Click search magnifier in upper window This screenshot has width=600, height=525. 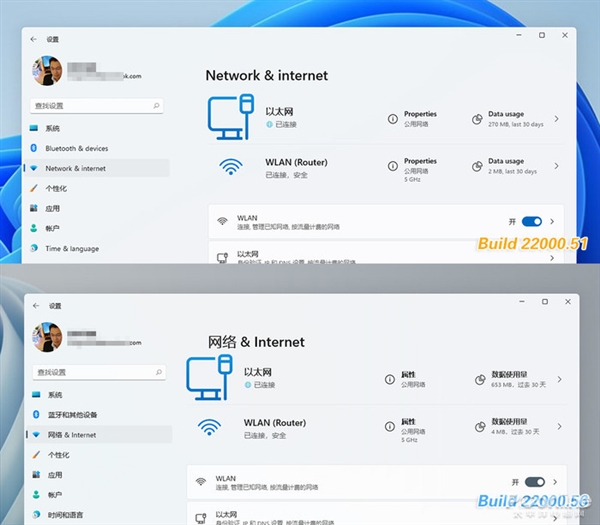click(x=156, y=106)
